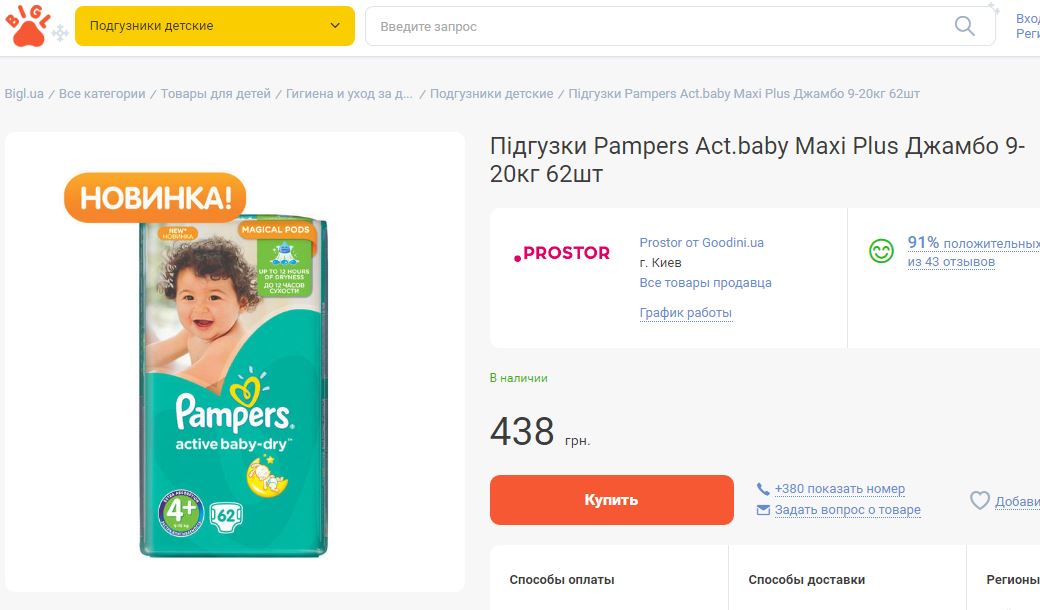
Task: Open the Способы оплаты tab
Action: pos(562,580)
